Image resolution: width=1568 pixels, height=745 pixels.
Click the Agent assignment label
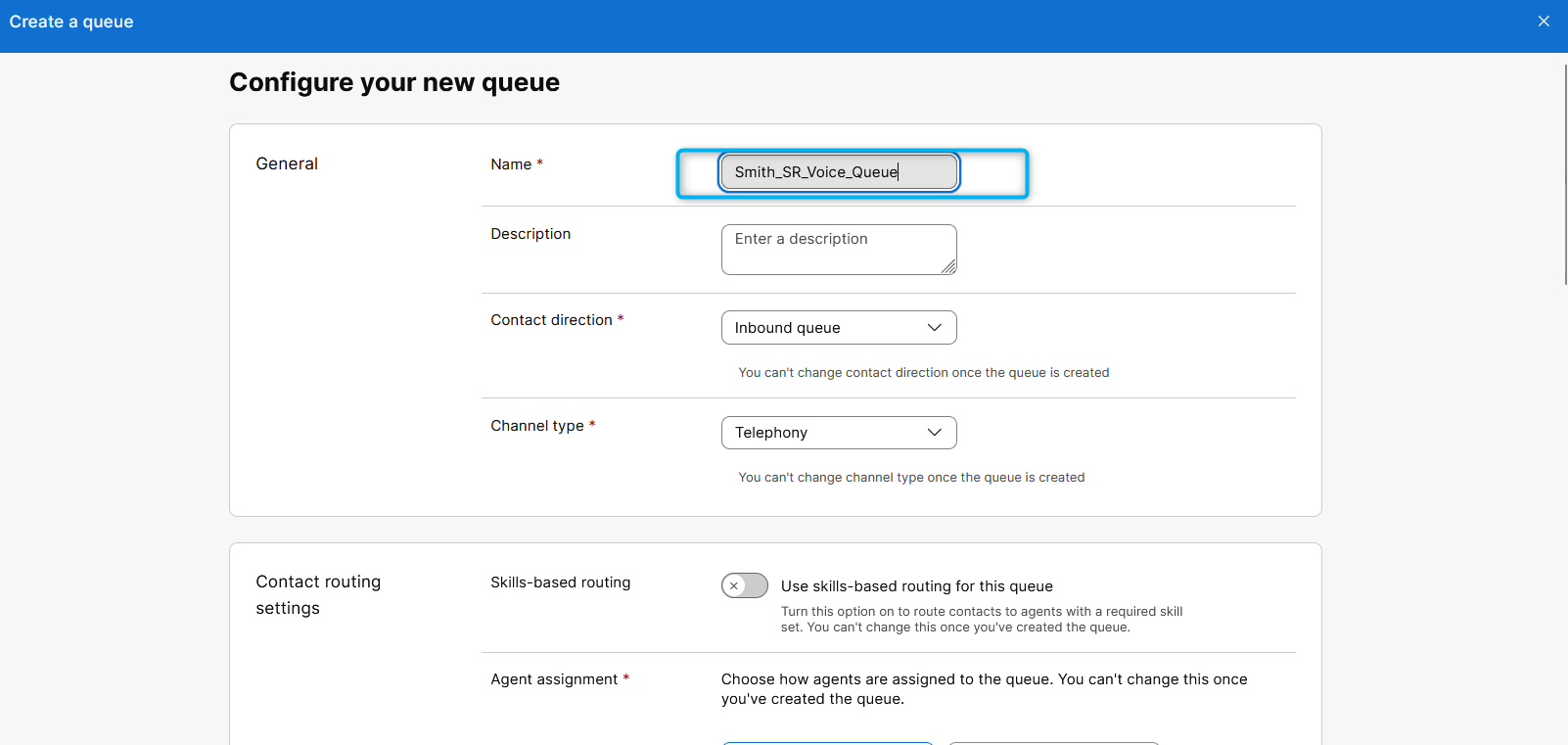point(554,679)
